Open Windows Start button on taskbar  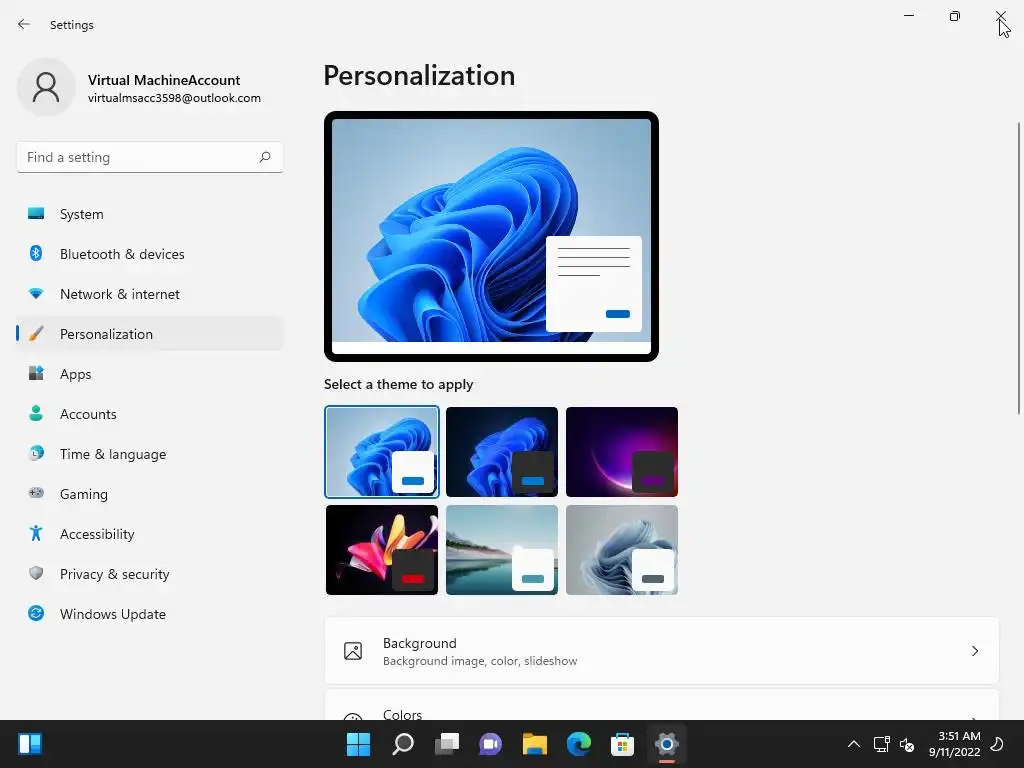pyautogui.click(x=358, y=744)
